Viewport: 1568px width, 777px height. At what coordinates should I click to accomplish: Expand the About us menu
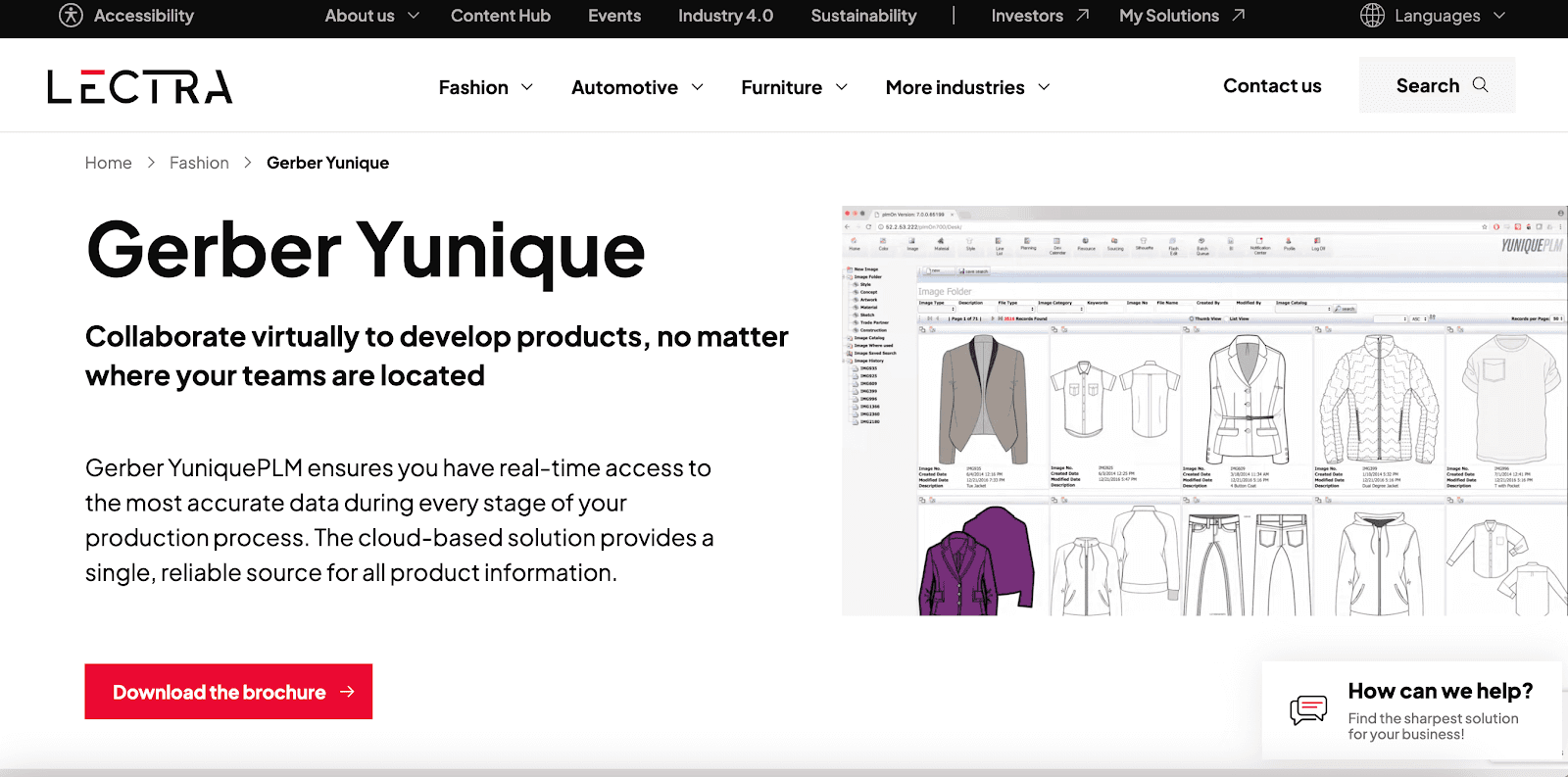371,16
